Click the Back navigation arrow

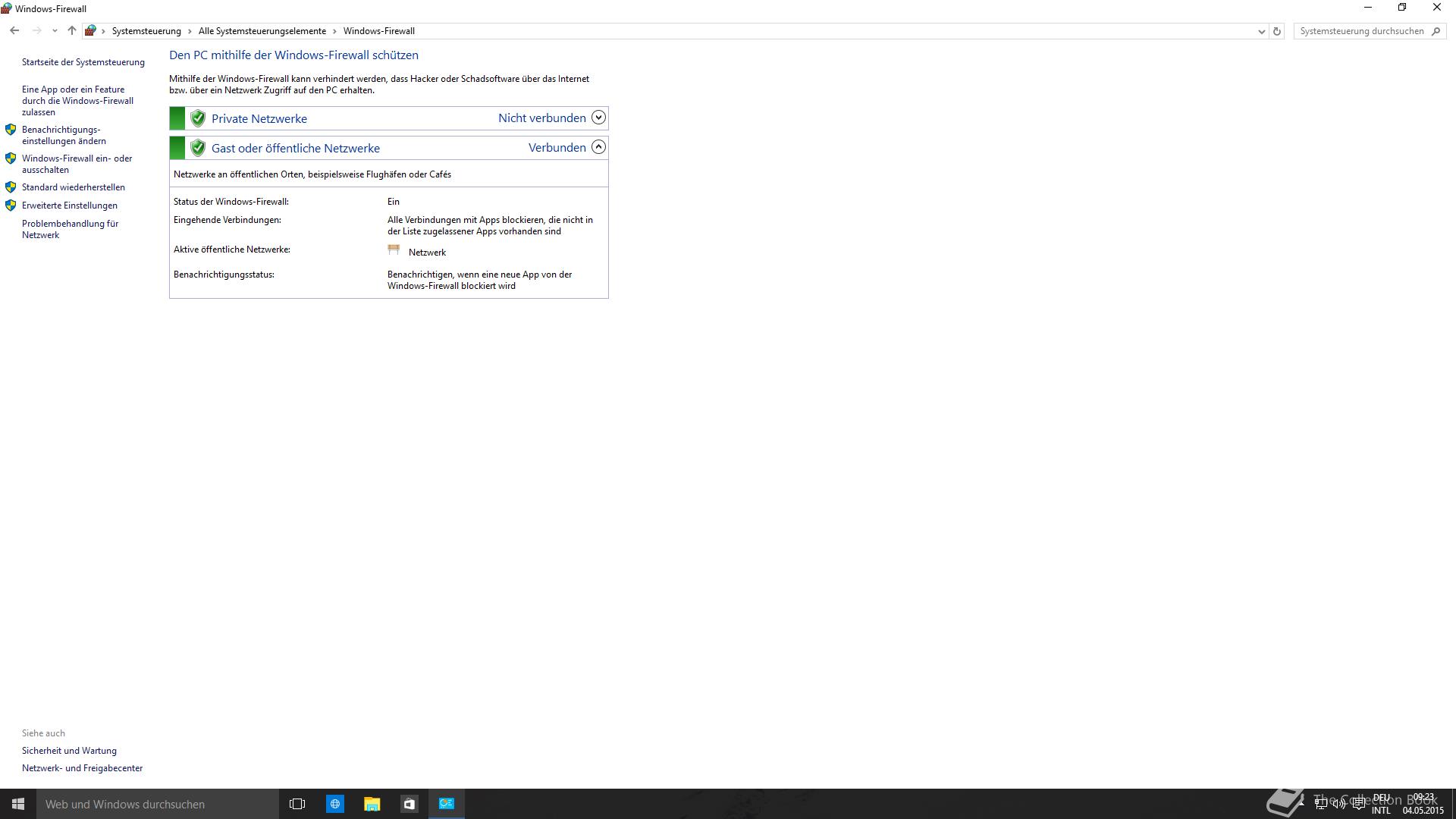14,31
